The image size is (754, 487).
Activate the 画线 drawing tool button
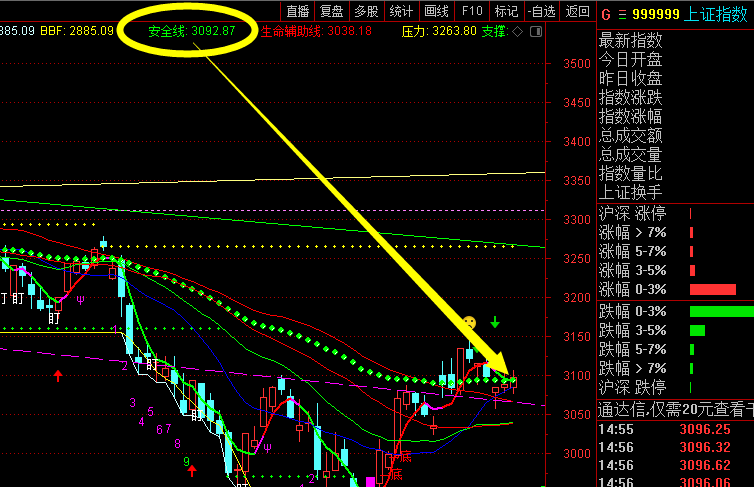point(436,11)
